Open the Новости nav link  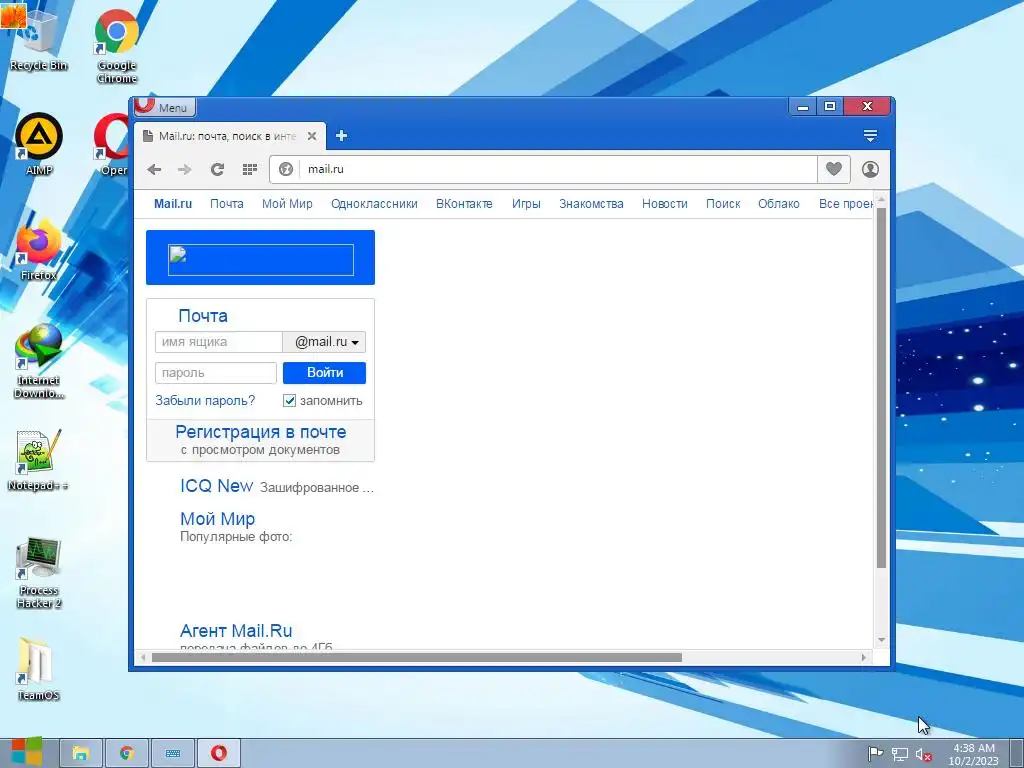[x=665, y=204]
